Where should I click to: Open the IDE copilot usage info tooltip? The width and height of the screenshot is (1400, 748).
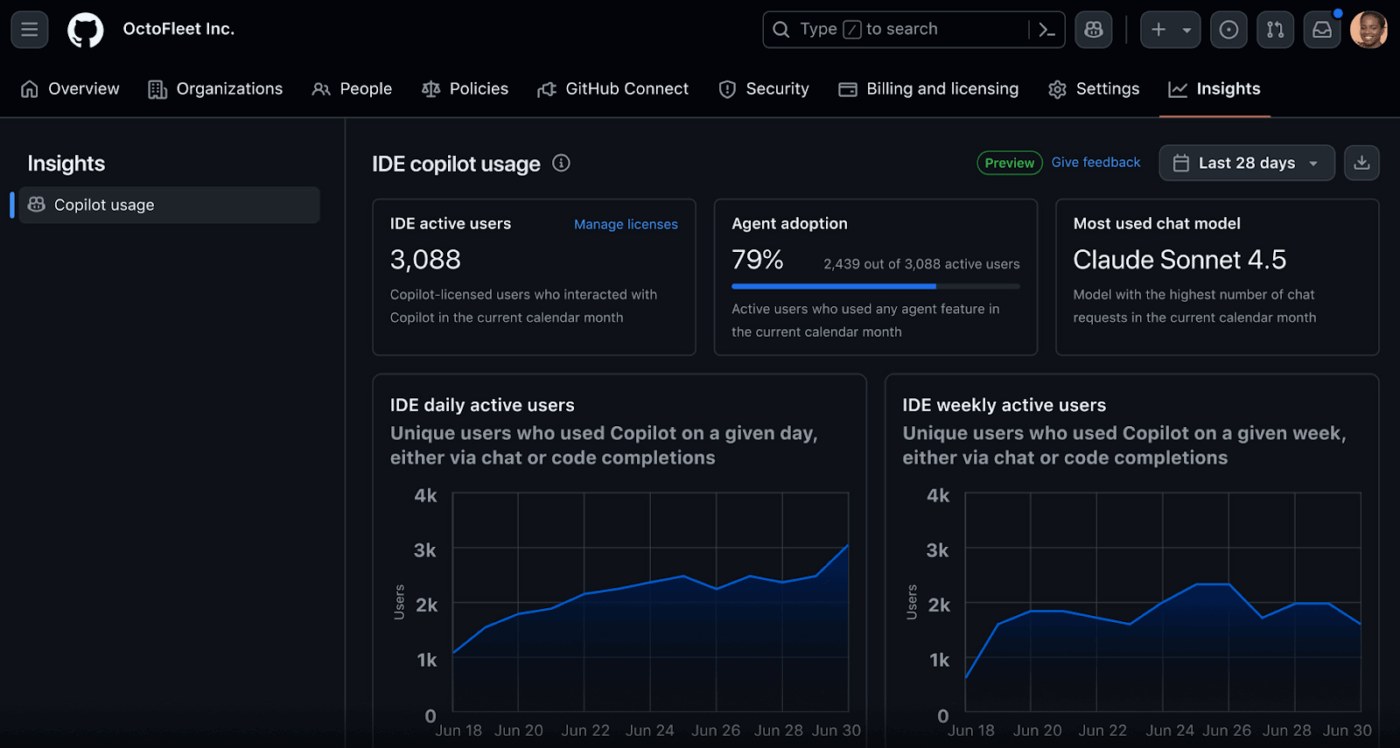coord(560,162)
